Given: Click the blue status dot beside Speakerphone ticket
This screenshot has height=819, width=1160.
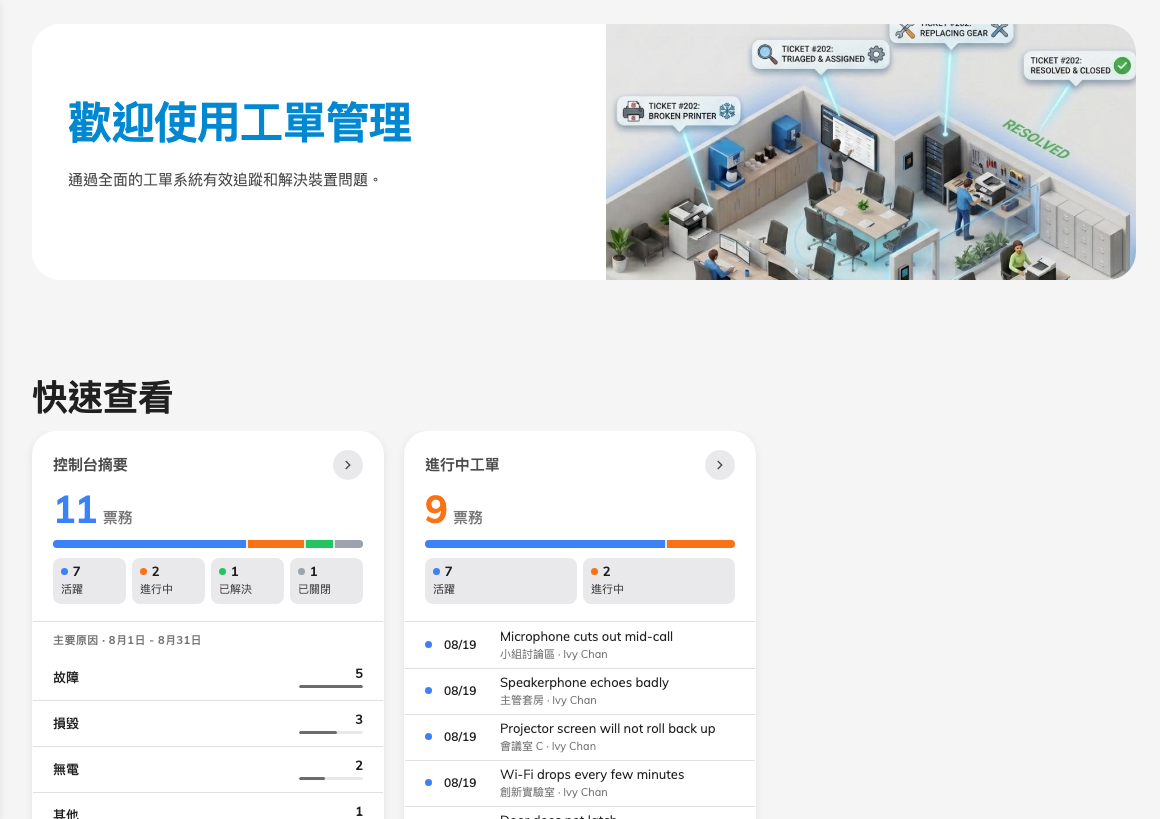Looking at the screenshot, I should pyautogui.click(x=428, y=690).
